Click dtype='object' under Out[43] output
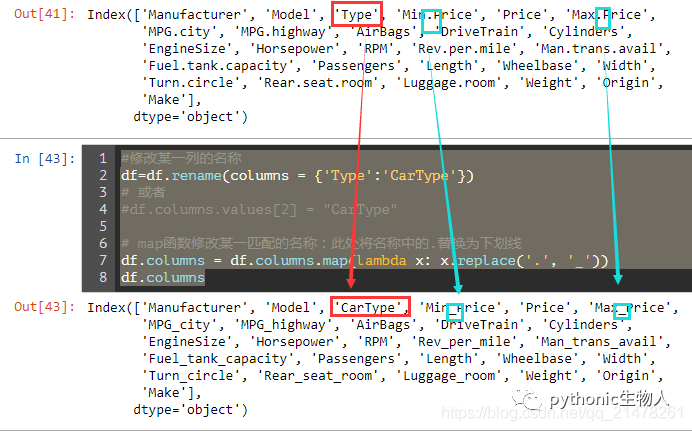The height and width of the screenshot is (431, 692). coord(191,410)
